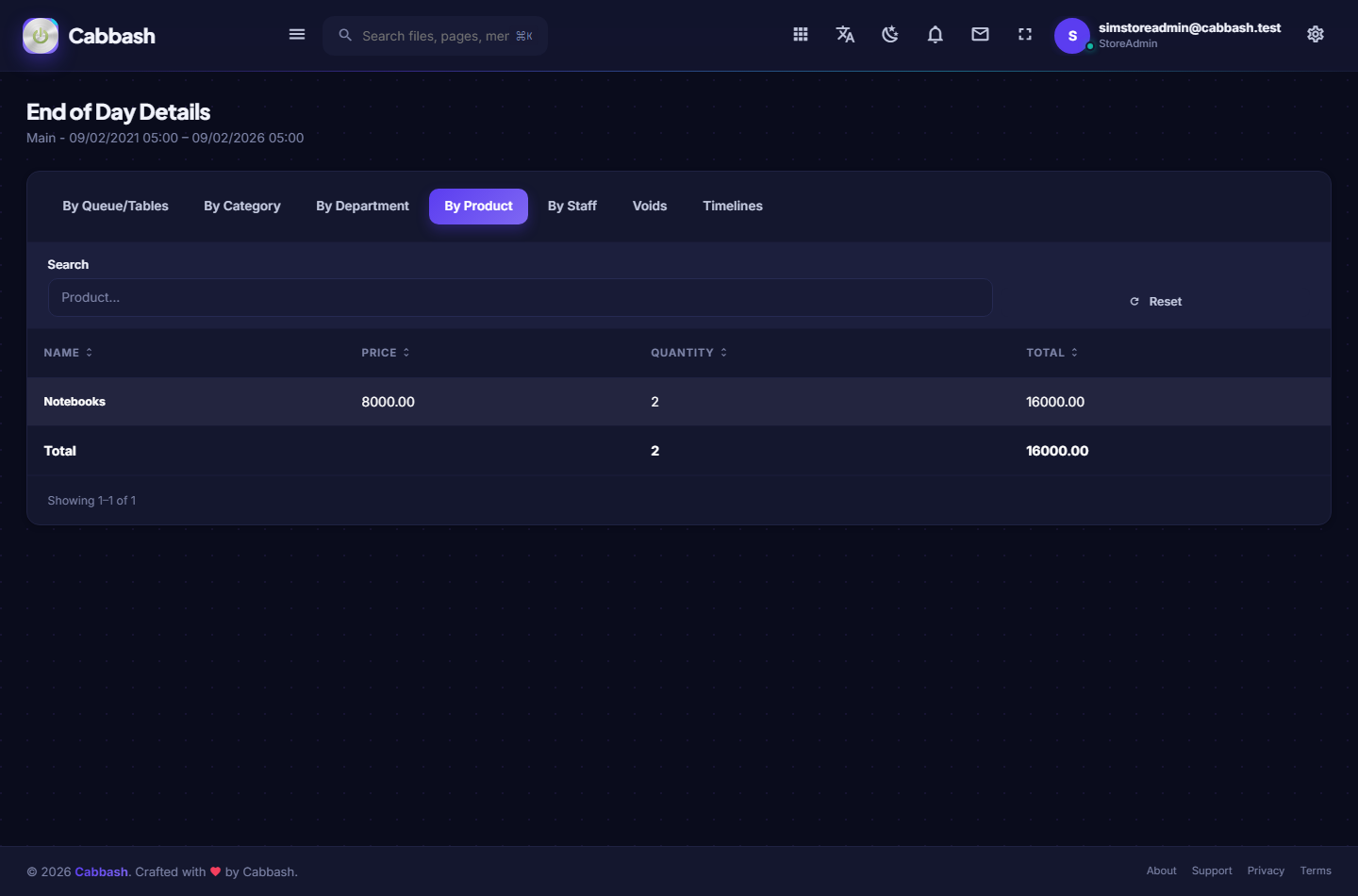This screenshot has height=896, width=1358.
Task: Click the Notebooks product name
Action: coord(75,402)
